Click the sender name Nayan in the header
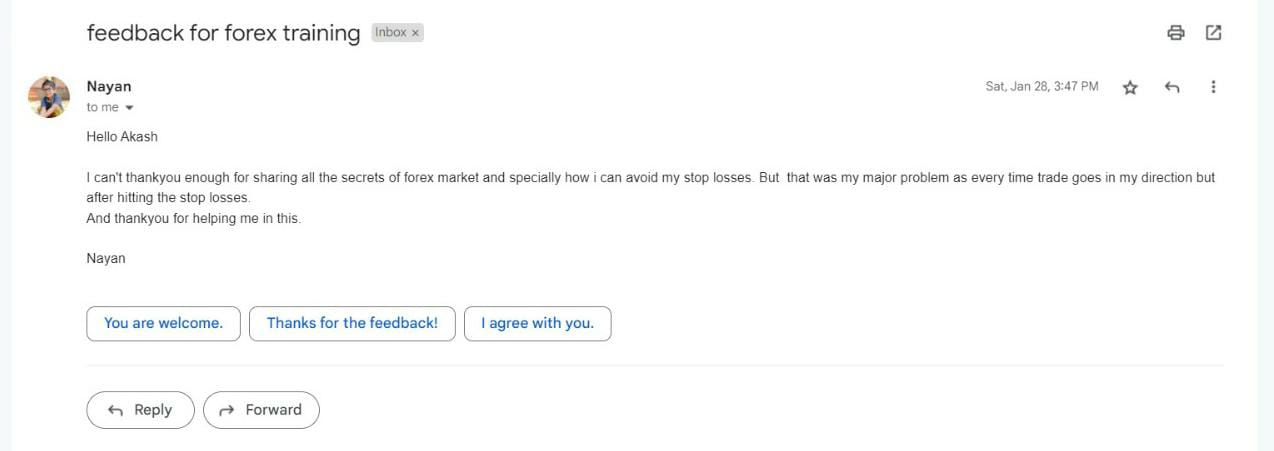 (109, 87)
